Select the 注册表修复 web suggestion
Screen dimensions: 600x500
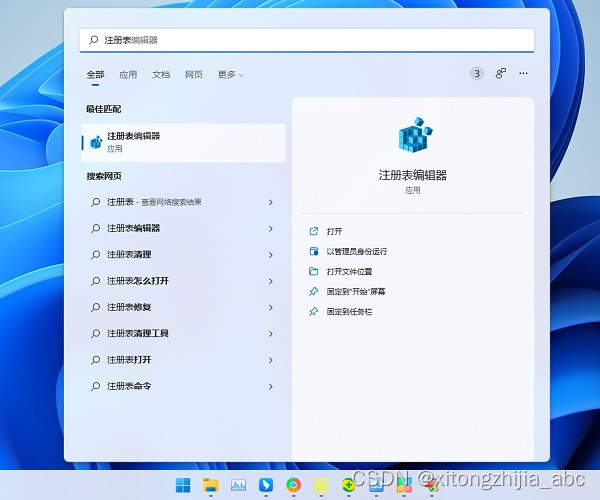(x=184, y=308)
